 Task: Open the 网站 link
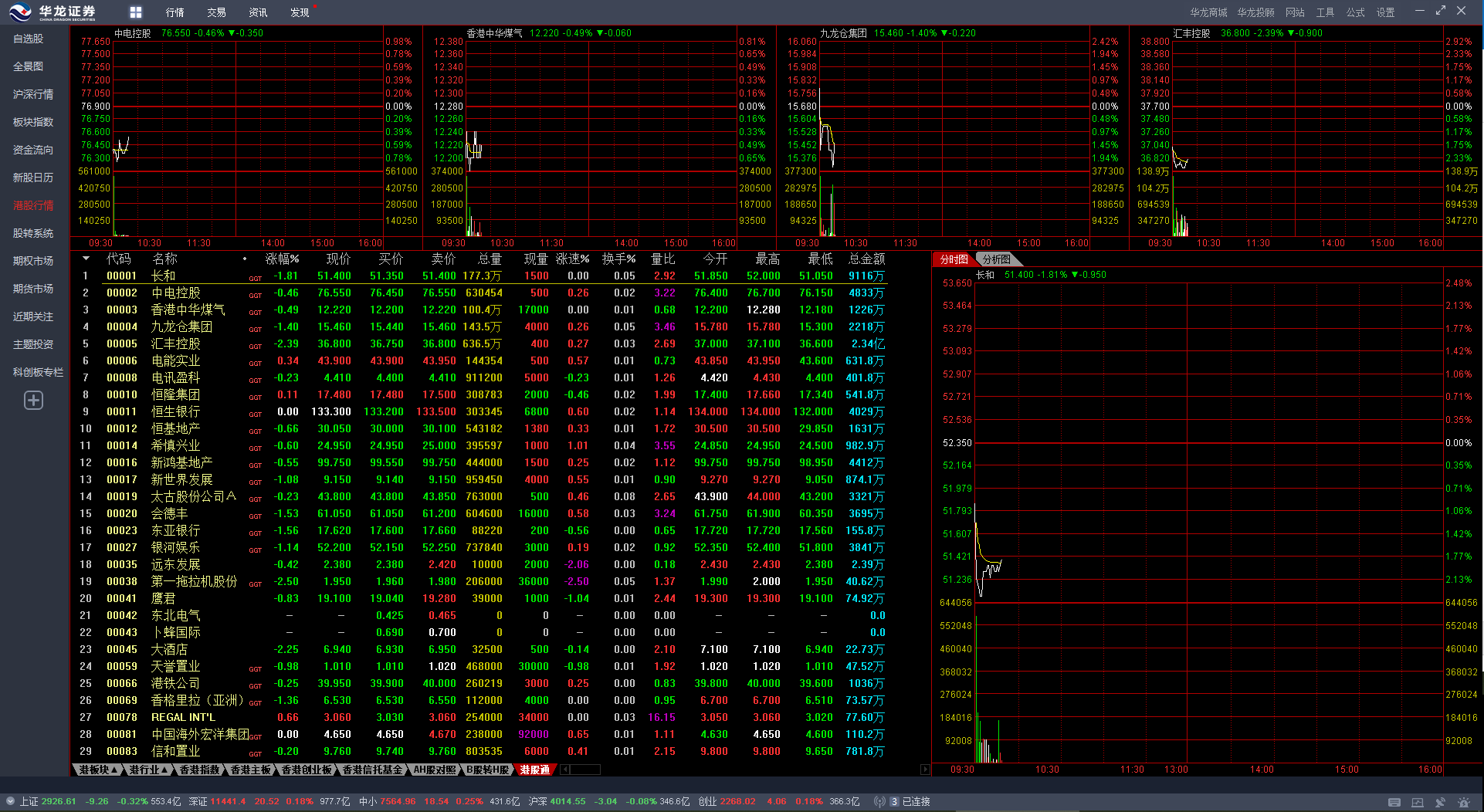[1295, 12]
